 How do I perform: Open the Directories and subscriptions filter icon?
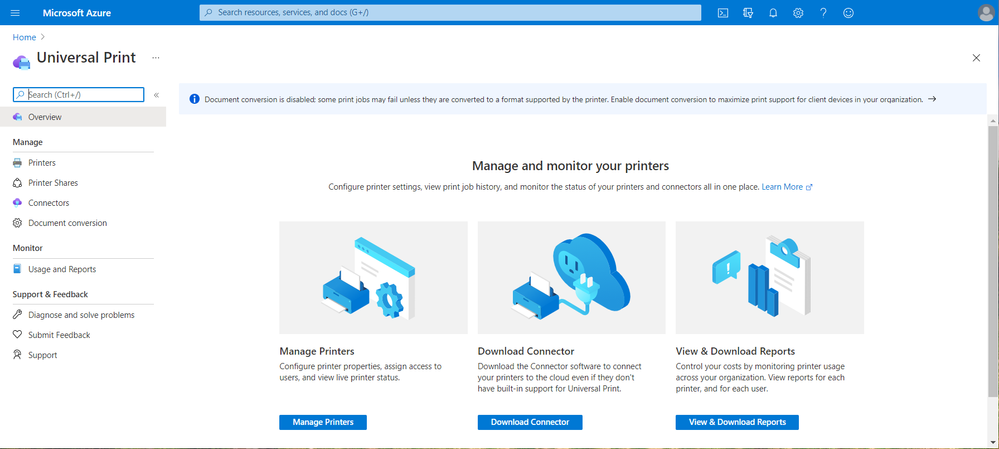(x=748, y=13)
